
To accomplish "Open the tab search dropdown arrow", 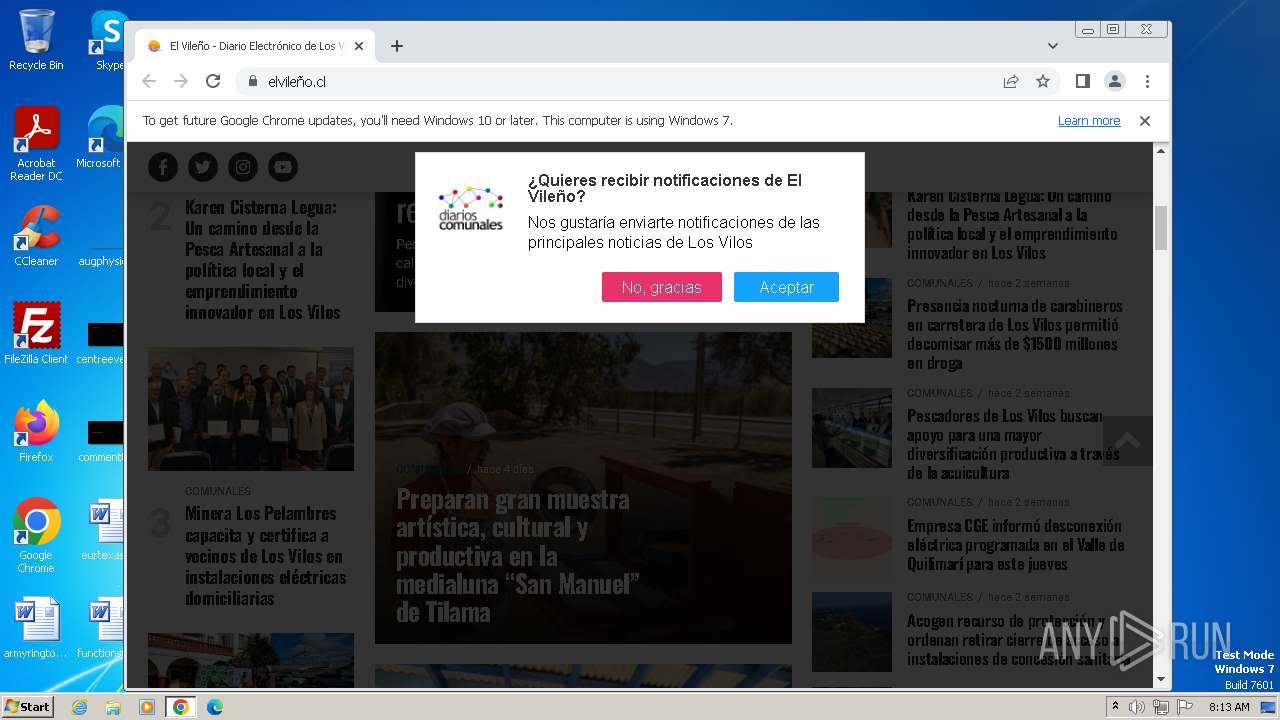I will coord(1053,46).
